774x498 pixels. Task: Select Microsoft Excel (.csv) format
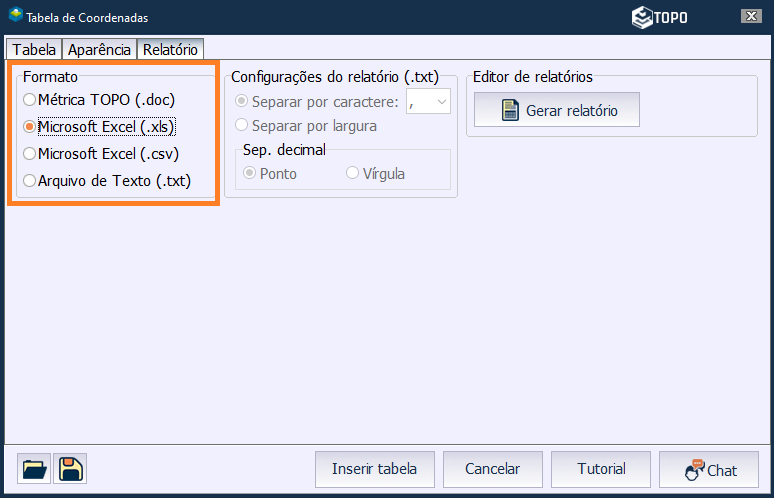[x=30, y=154]
